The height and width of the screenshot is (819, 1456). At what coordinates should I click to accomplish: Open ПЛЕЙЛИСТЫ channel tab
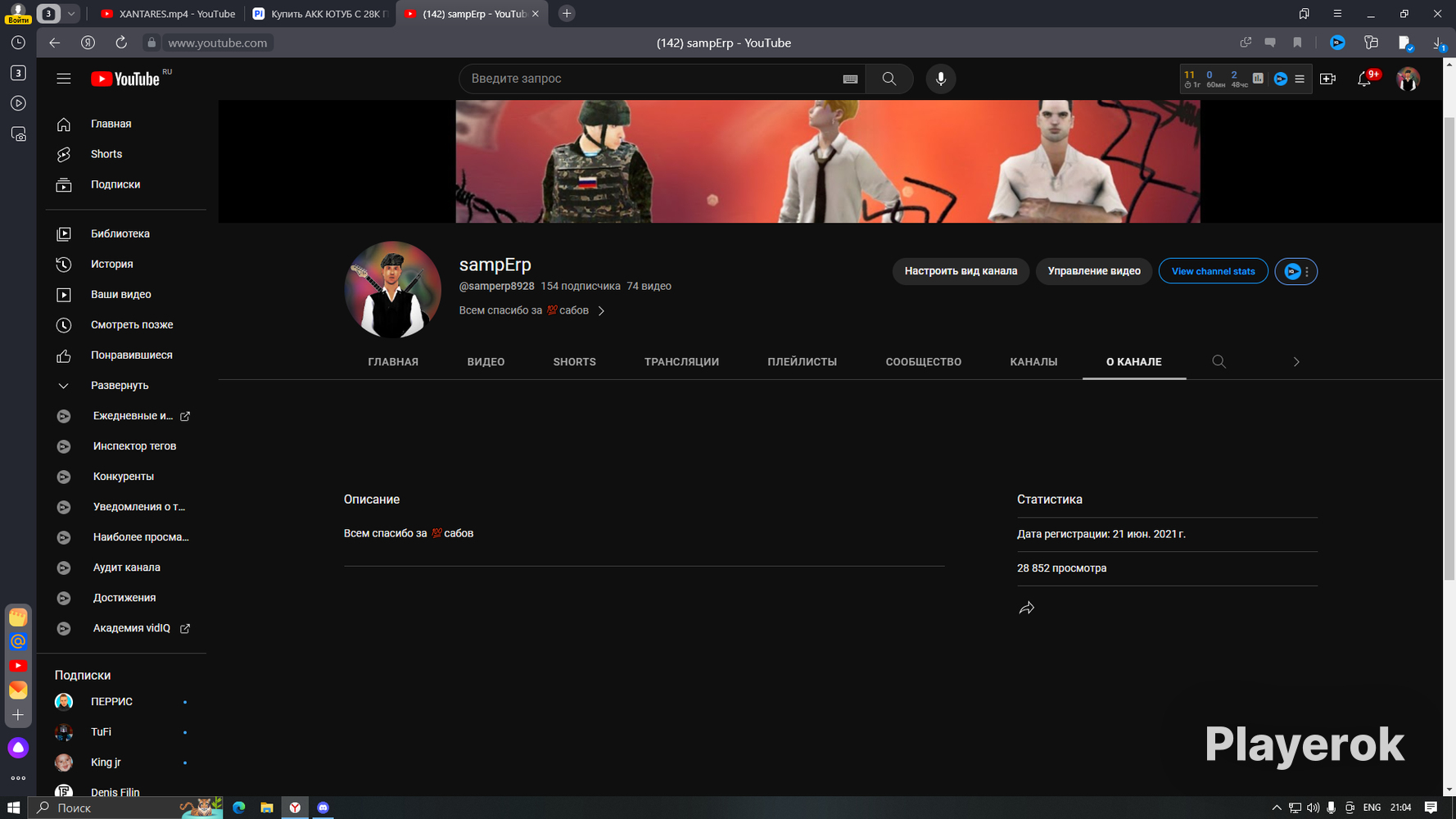[x=802, y=361]
